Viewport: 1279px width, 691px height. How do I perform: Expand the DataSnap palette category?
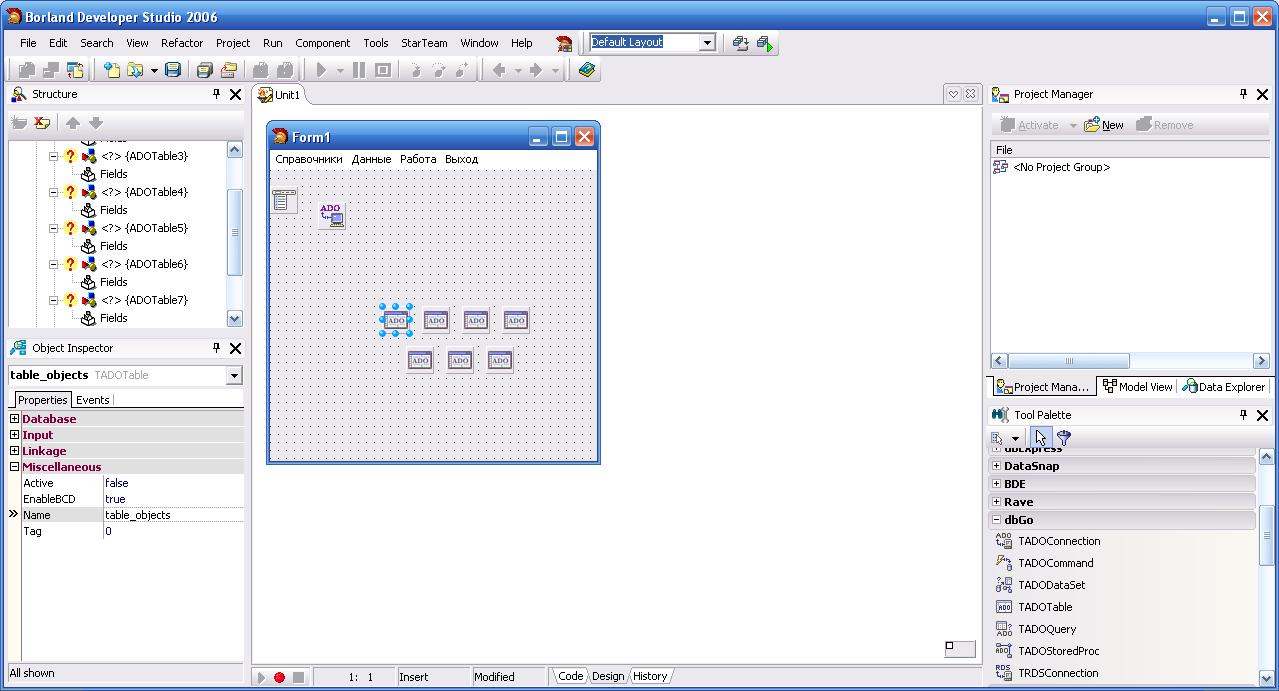[997, 466]
